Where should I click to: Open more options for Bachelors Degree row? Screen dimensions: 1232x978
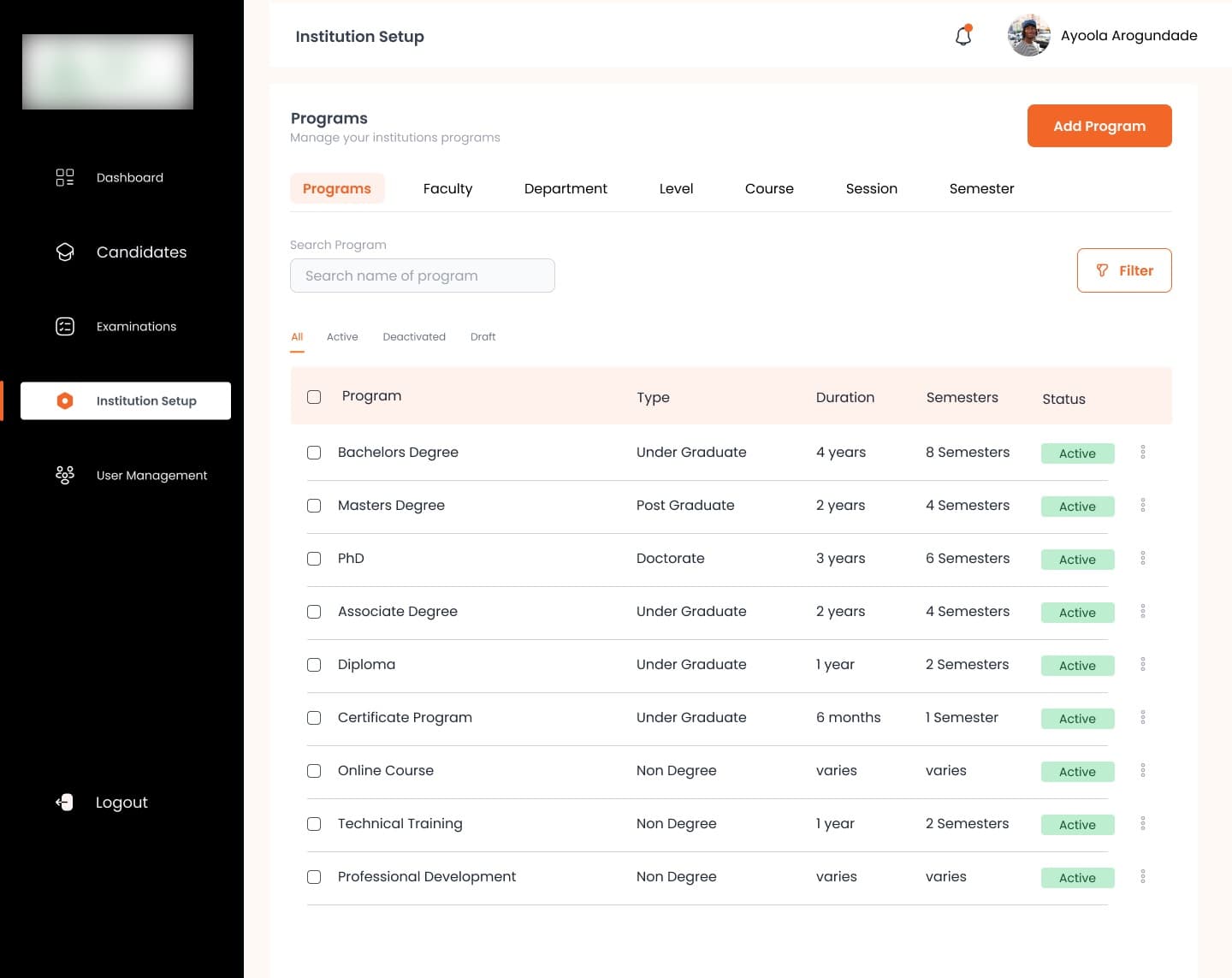coord(1143,452)
